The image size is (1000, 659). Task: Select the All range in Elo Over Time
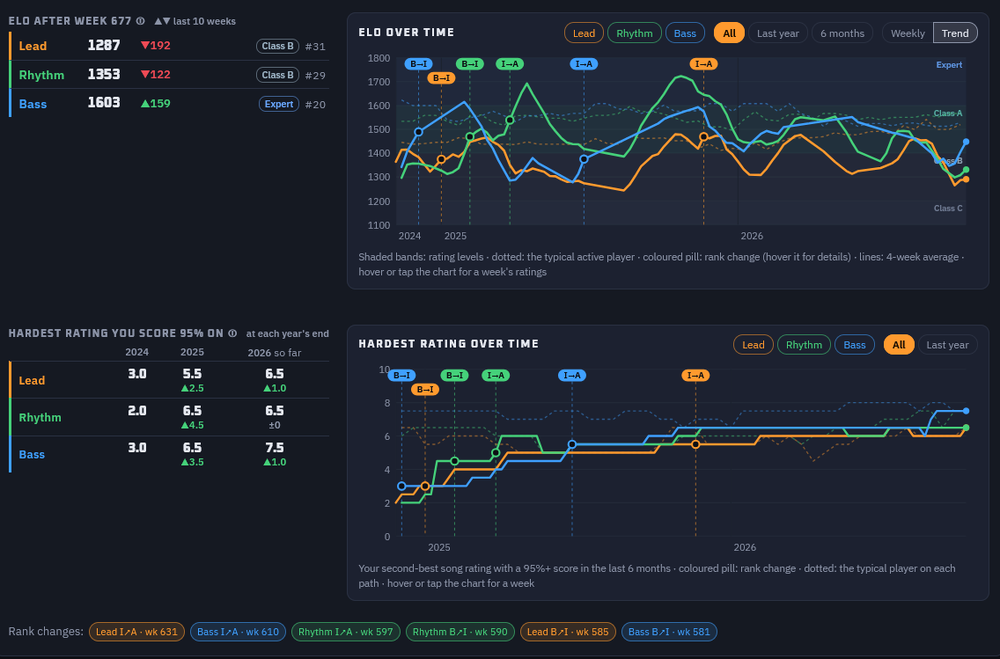point(729,33)
